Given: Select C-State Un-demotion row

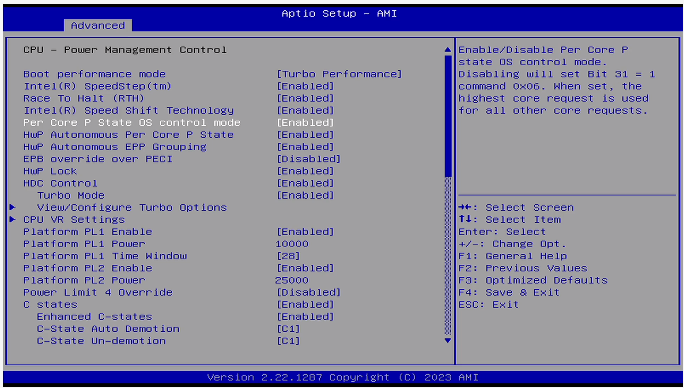Looking at the screenshot, I should coord(101,341).
